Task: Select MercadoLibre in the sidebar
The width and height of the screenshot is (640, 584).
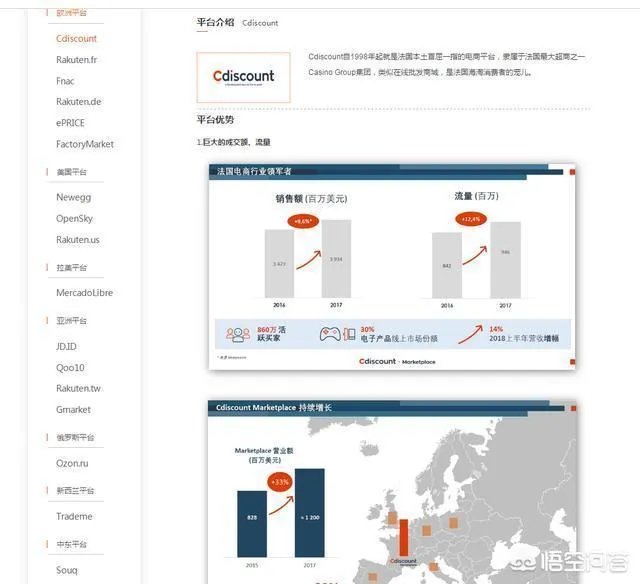Action: click(x=84, y=293)
